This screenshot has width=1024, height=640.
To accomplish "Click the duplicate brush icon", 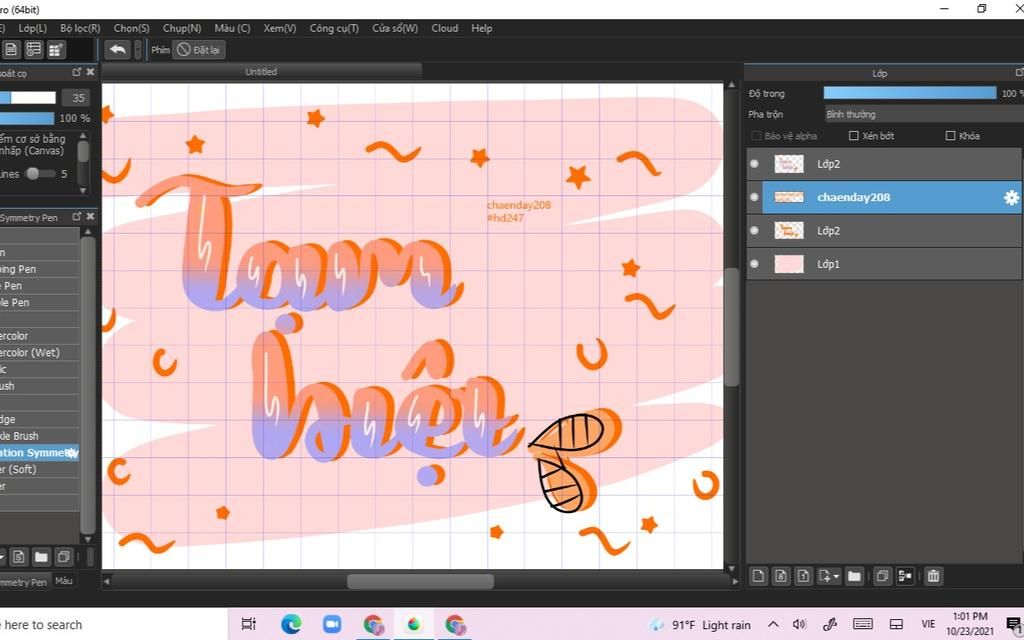I will (x=63, y=557).
